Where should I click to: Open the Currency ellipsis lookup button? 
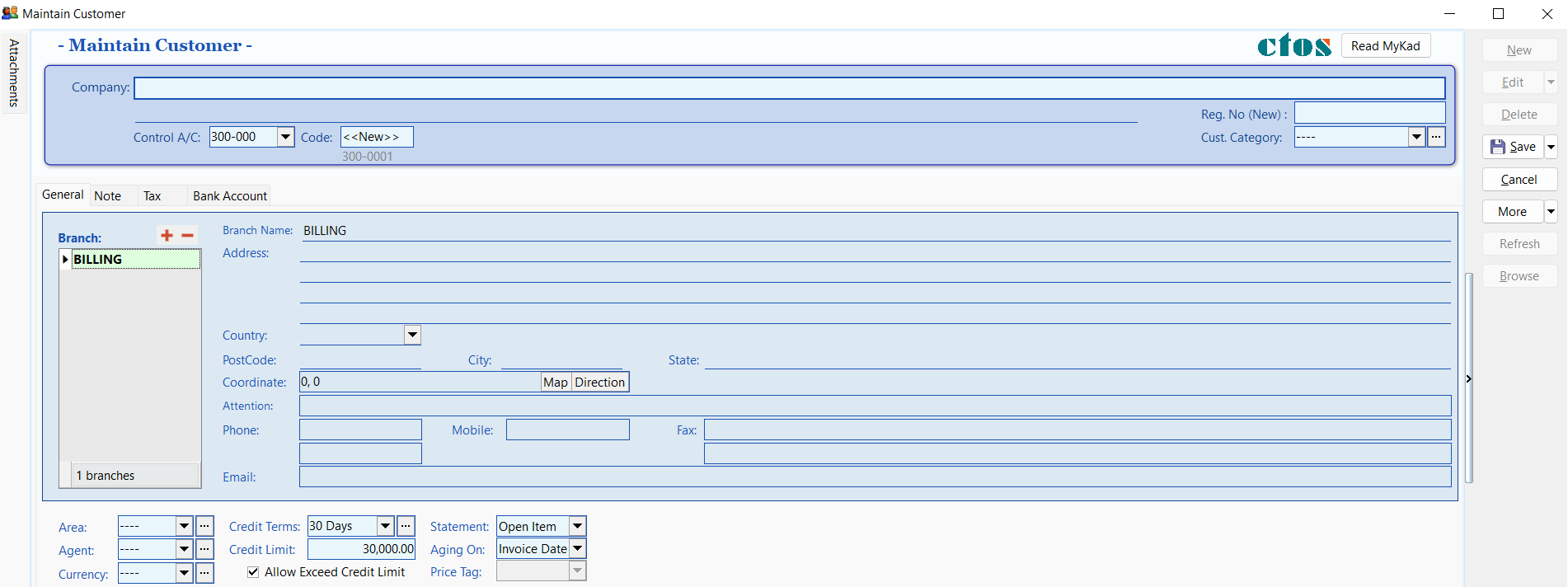205,573
